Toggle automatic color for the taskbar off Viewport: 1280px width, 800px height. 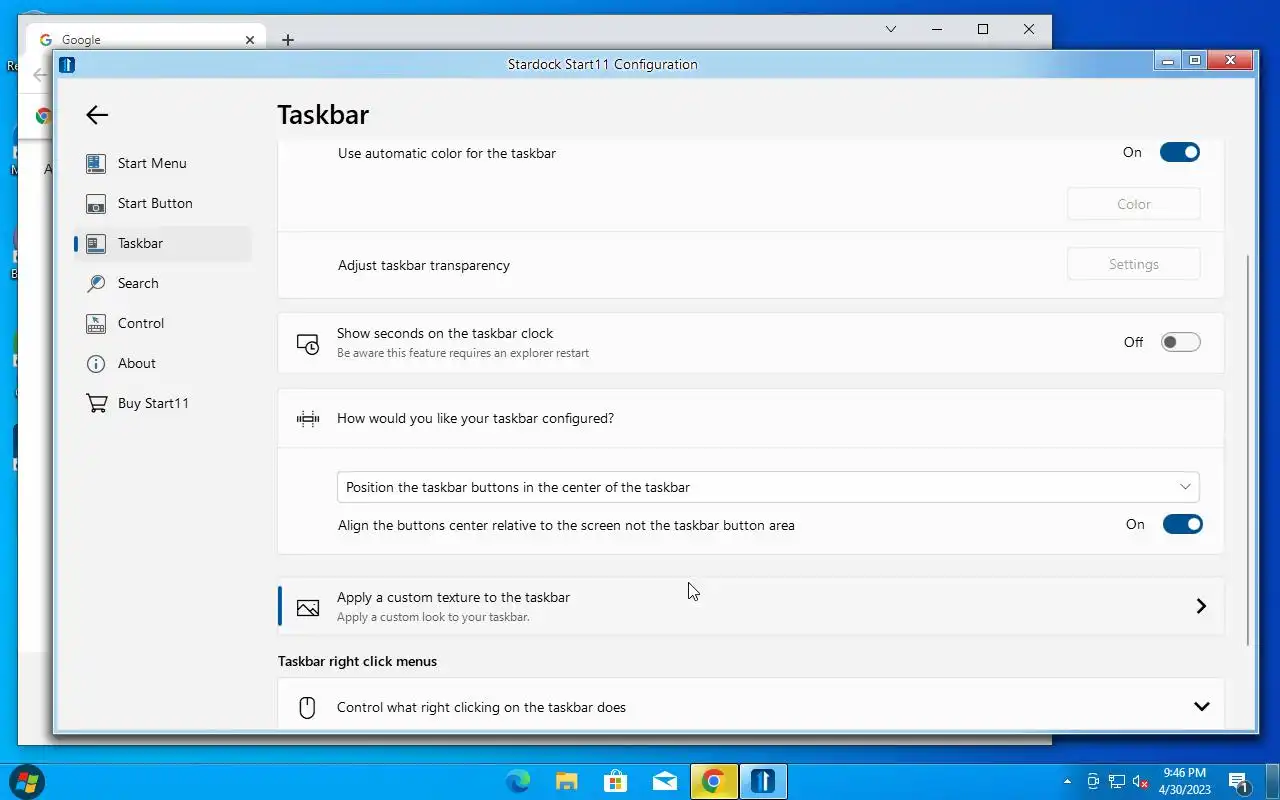(x=1180, y=152)
